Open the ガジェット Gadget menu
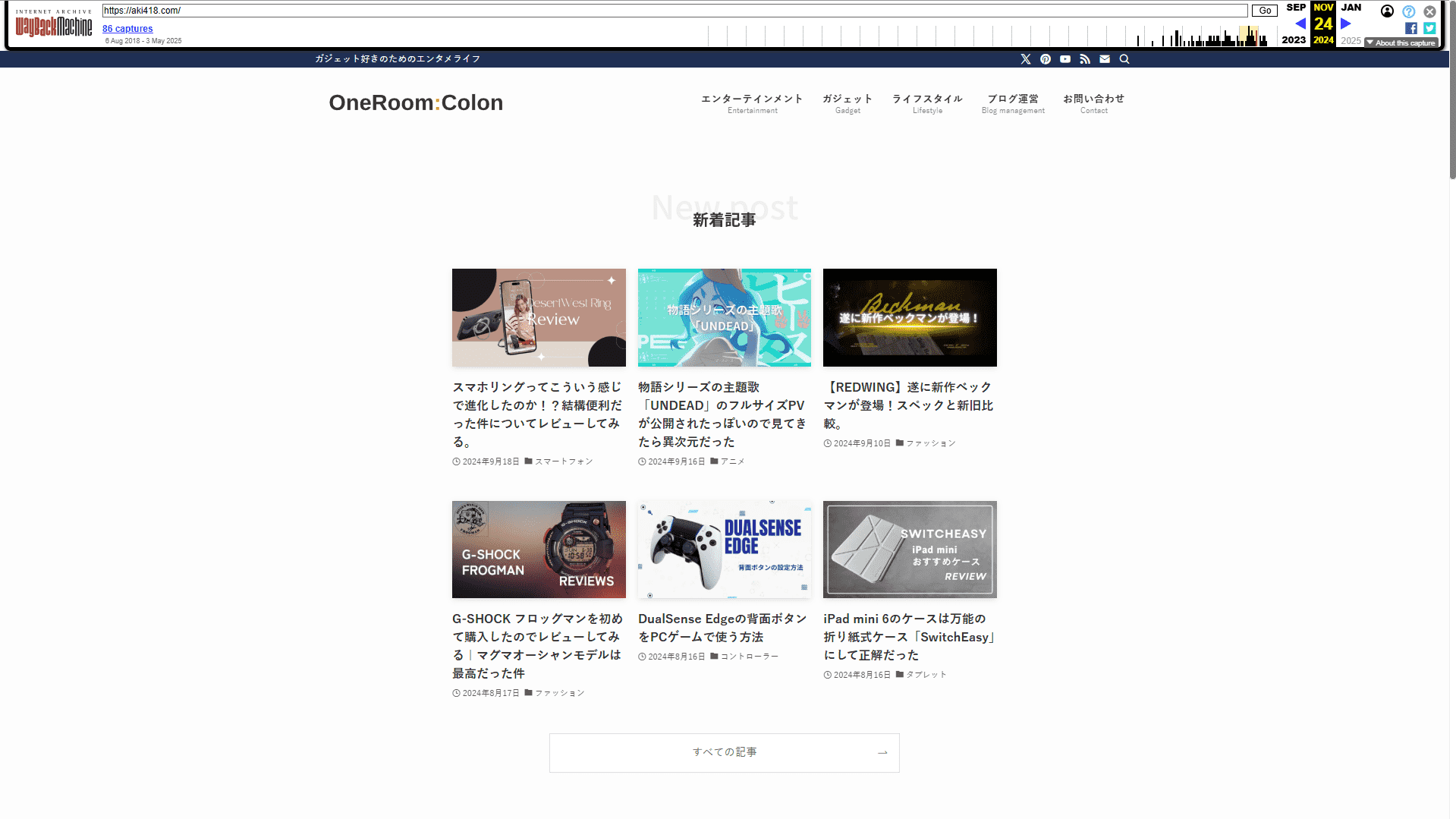The height and width of the screenshot is (819, 1456). 847,103
